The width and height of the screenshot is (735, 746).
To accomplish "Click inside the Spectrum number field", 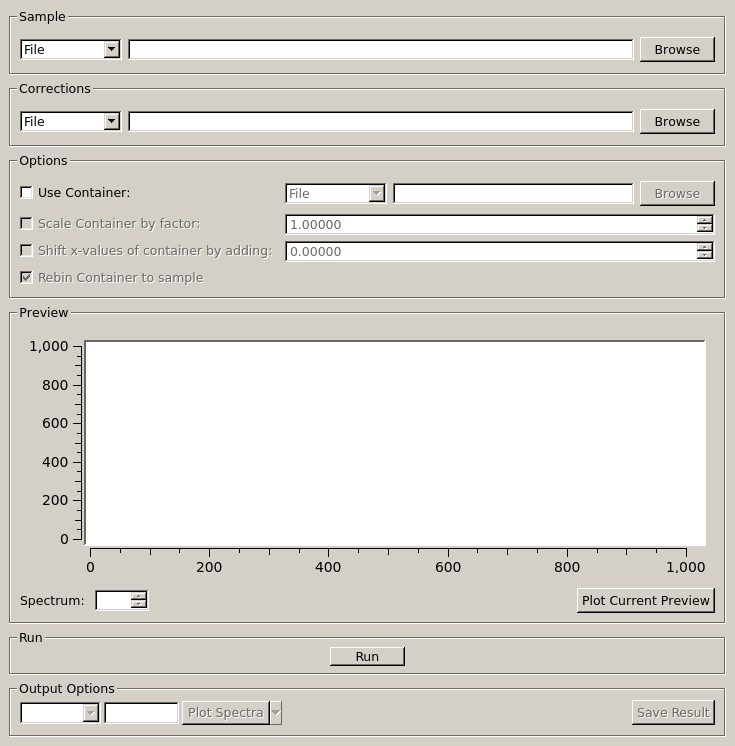I will pos(113,600).
